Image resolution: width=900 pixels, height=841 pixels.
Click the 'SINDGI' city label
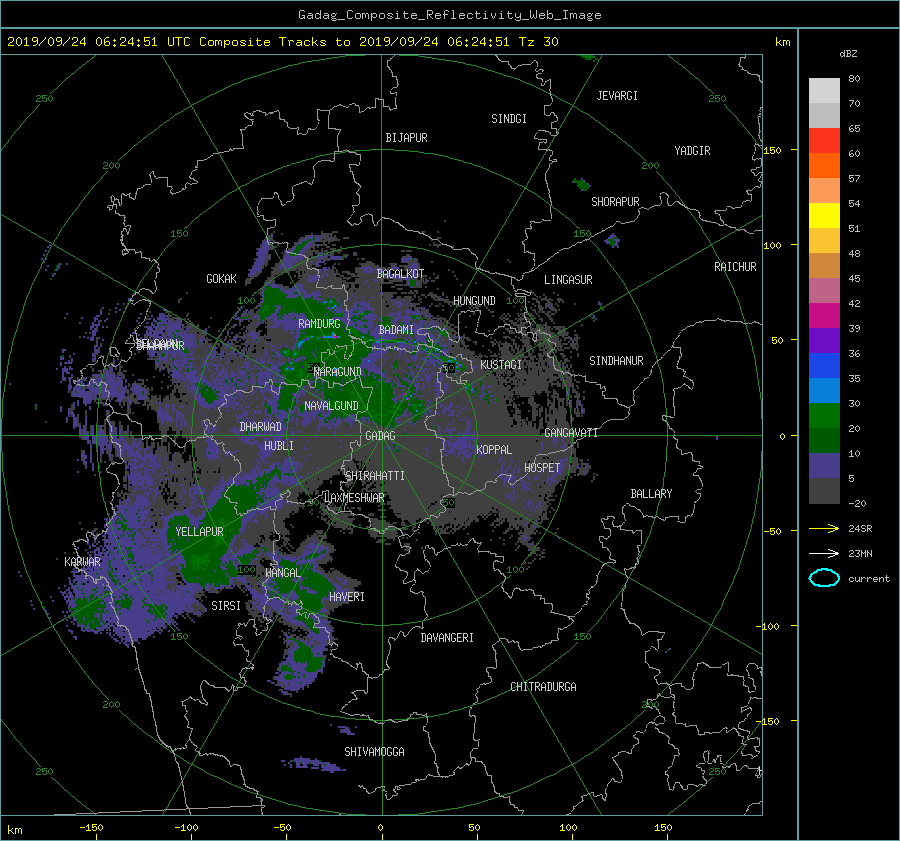[x=509, y=119]
